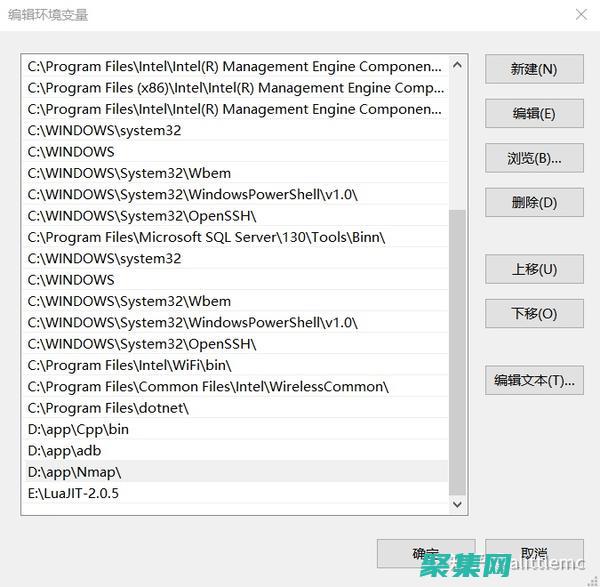Move entry up with 上移(U)
Viewport: 600px width, 587px height.
534,269
